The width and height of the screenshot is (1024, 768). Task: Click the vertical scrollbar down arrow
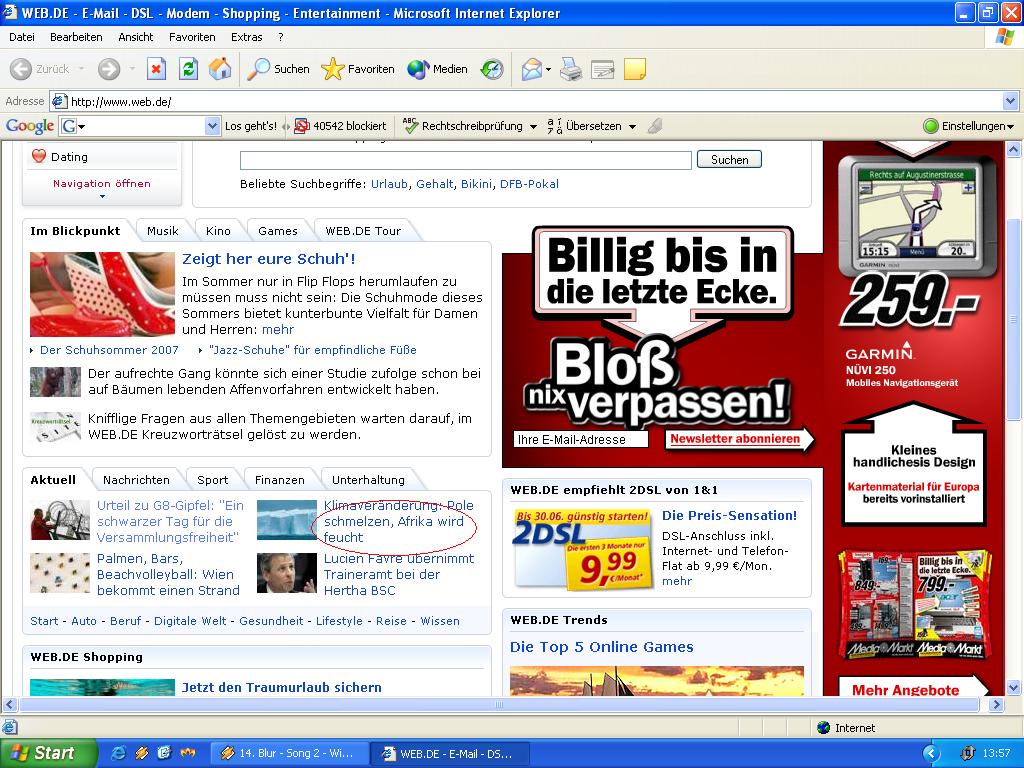(1013, 686)
